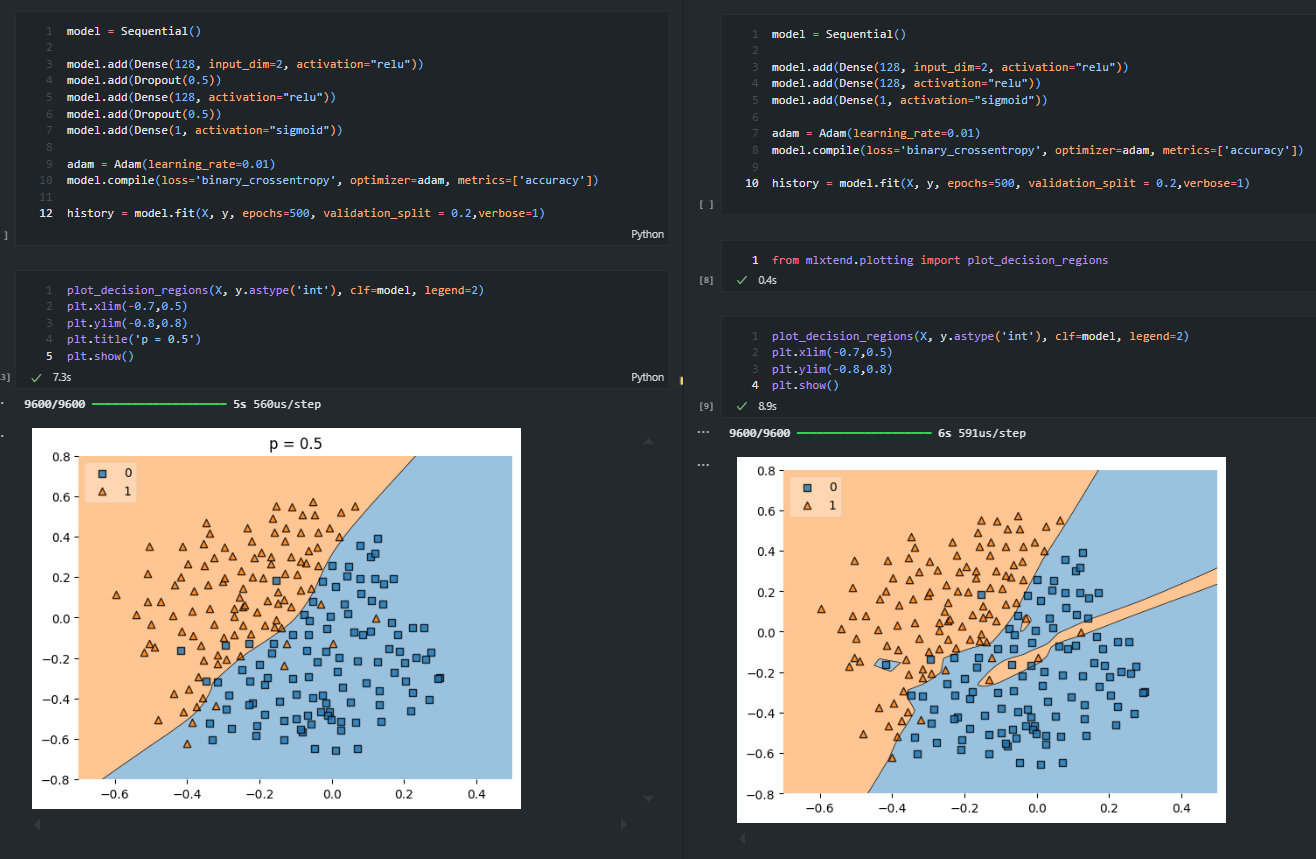Open the more-actions dots beside right 9600/9600 output
Screen dimensions: 1316x859
[703, 433]
